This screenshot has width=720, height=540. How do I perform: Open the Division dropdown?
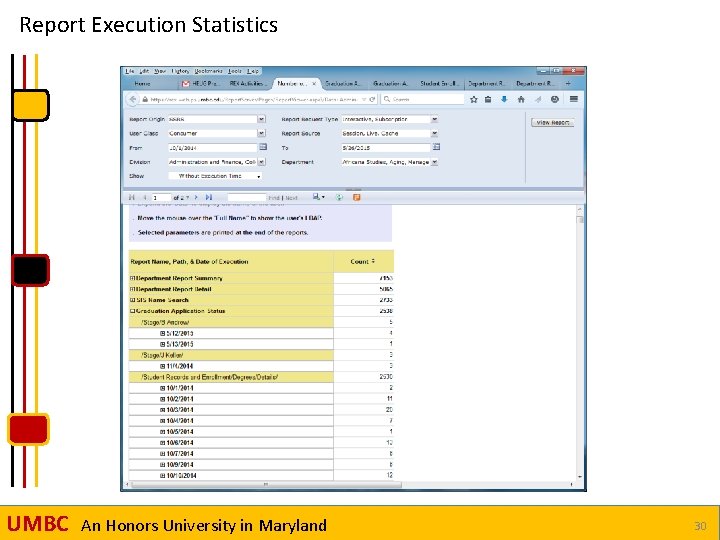point(261,162)
